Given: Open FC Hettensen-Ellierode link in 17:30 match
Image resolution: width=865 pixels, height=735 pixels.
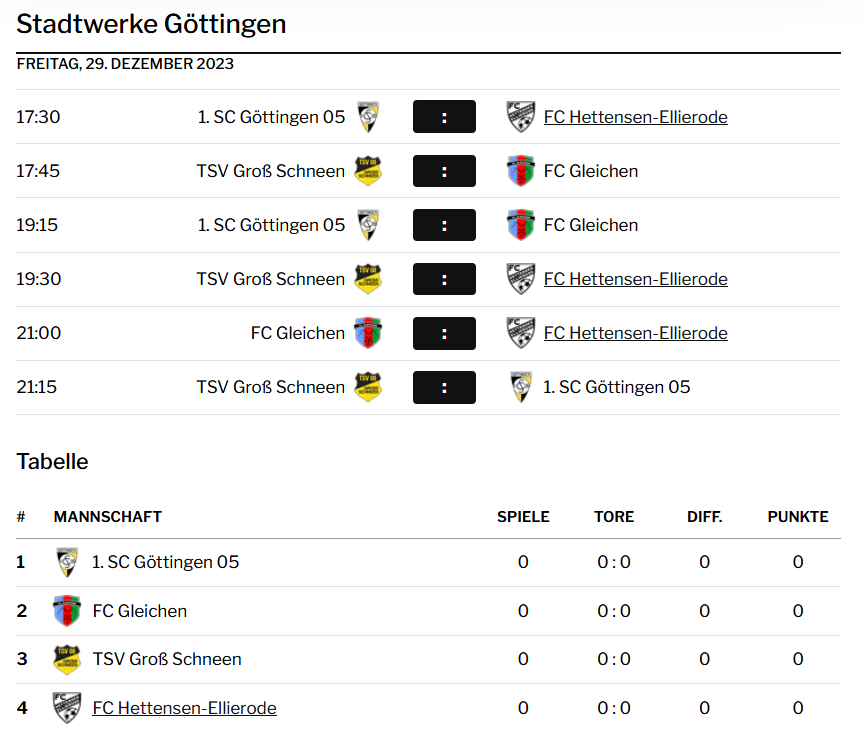Looking at the screenshot, I should point(636,117).
